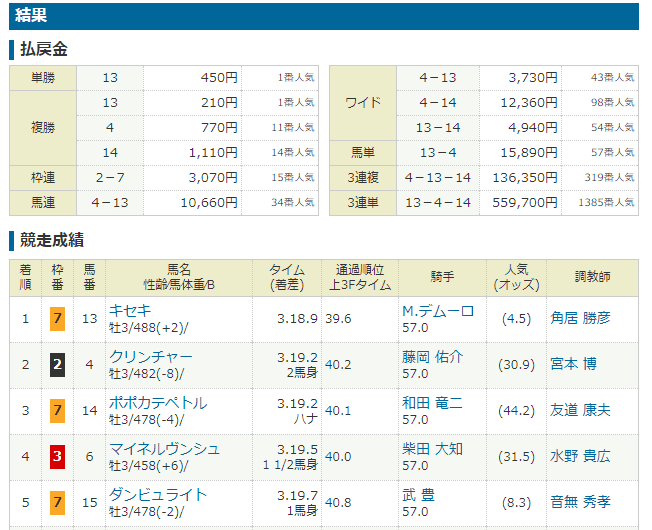Select the 15,890円 exacta payout
Viewport: 652px width, 530px height.
[529, 153]
